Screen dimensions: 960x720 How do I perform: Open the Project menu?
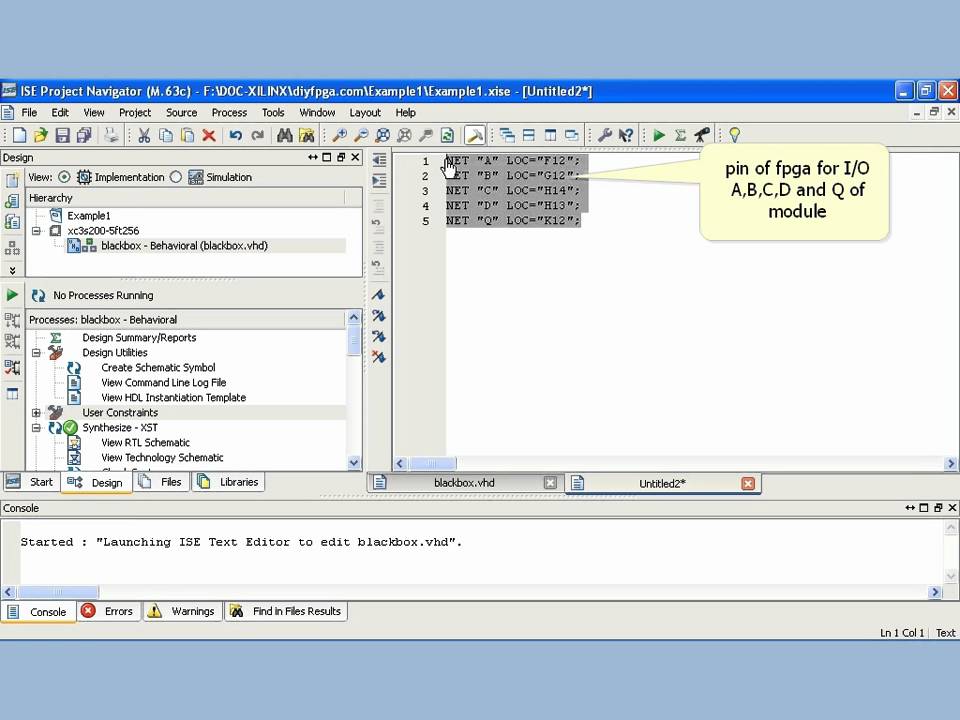click(135, 113)
